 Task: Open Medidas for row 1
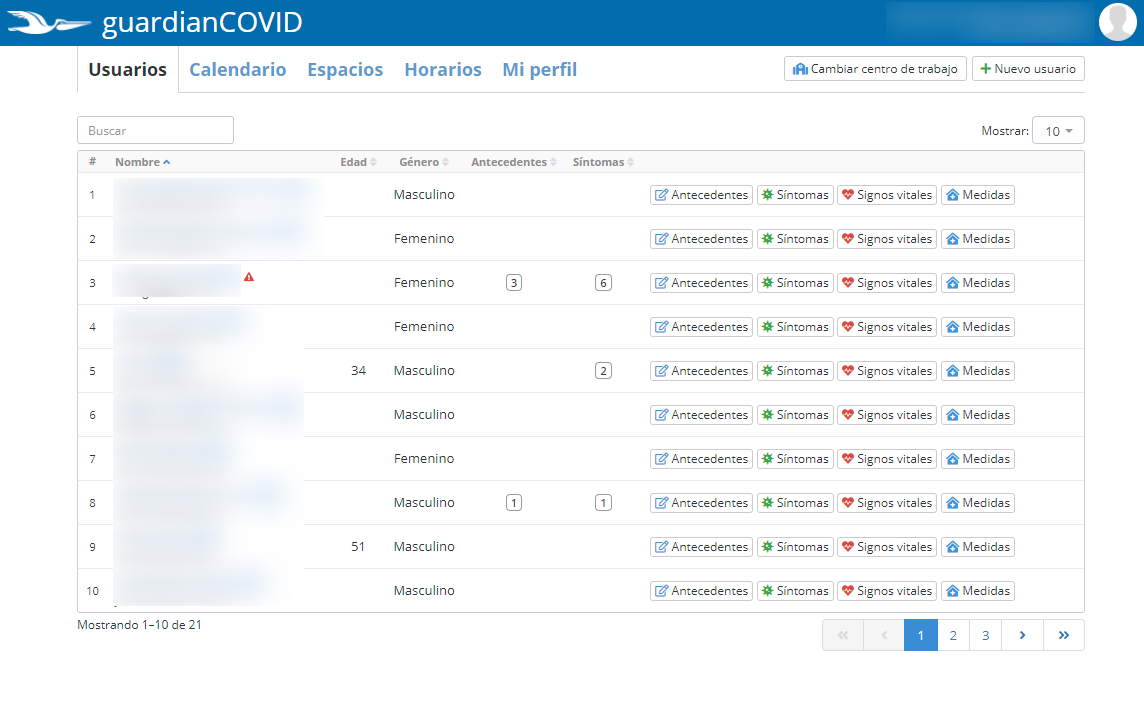click(978, 195)
